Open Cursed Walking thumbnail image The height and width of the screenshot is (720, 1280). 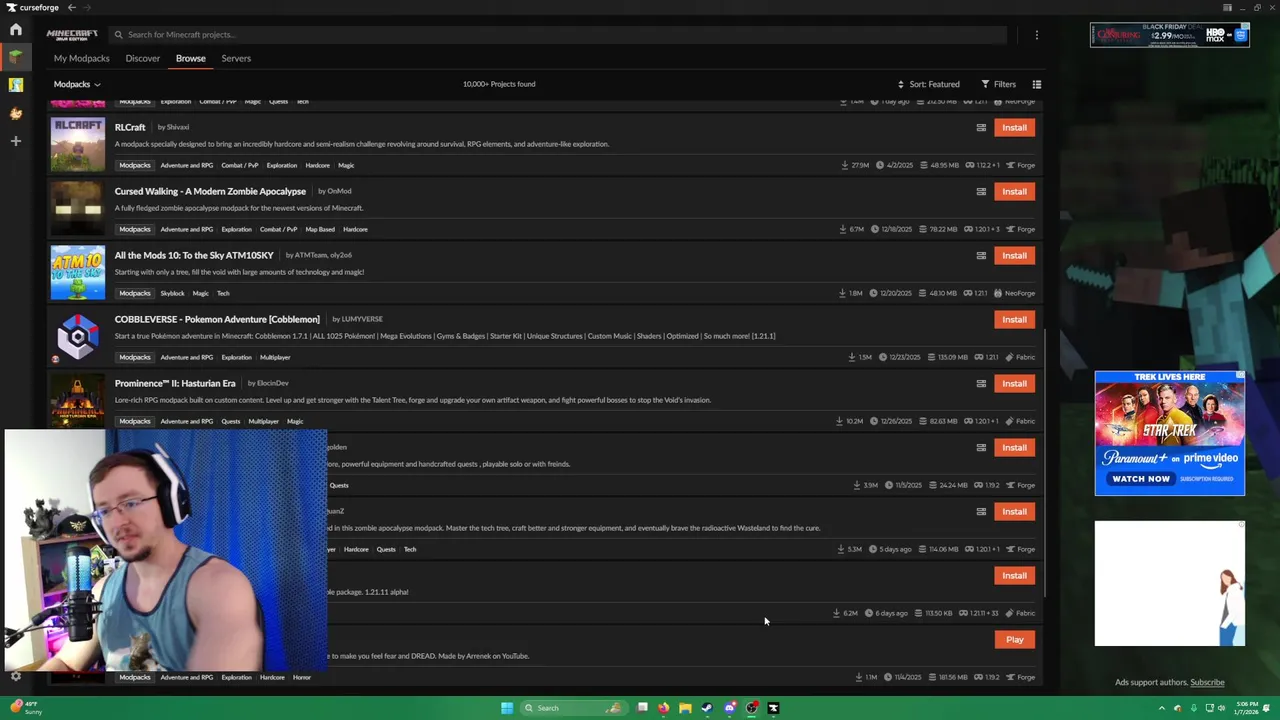[78, 208]
